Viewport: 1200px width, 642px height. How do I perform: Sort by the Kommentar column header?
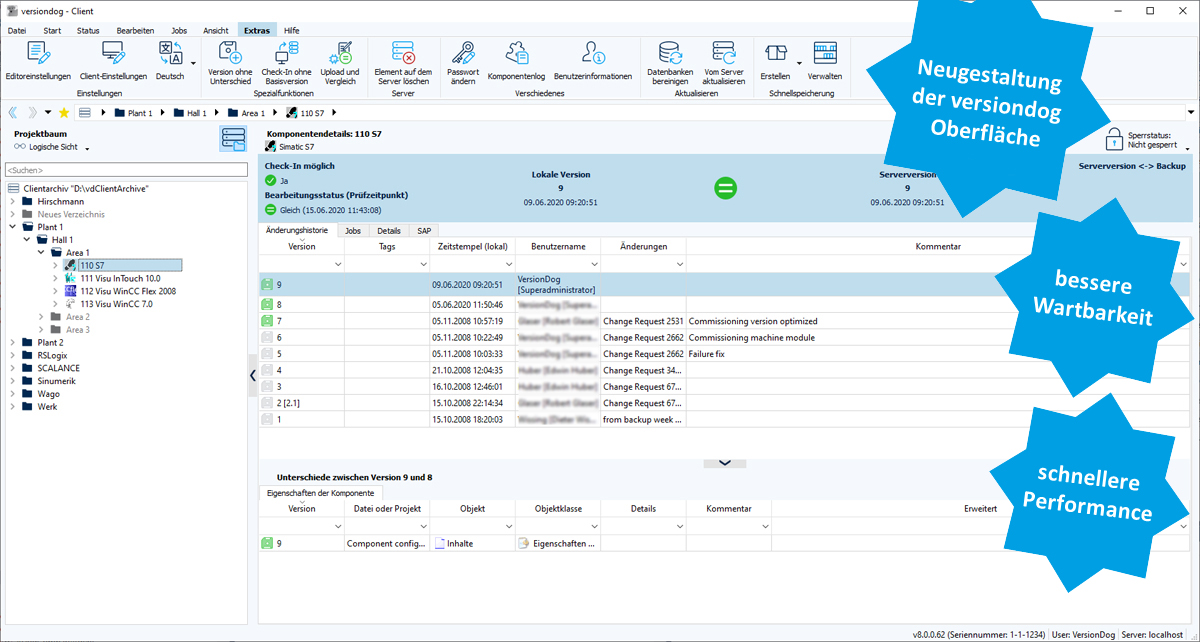[x=938, y=246]
